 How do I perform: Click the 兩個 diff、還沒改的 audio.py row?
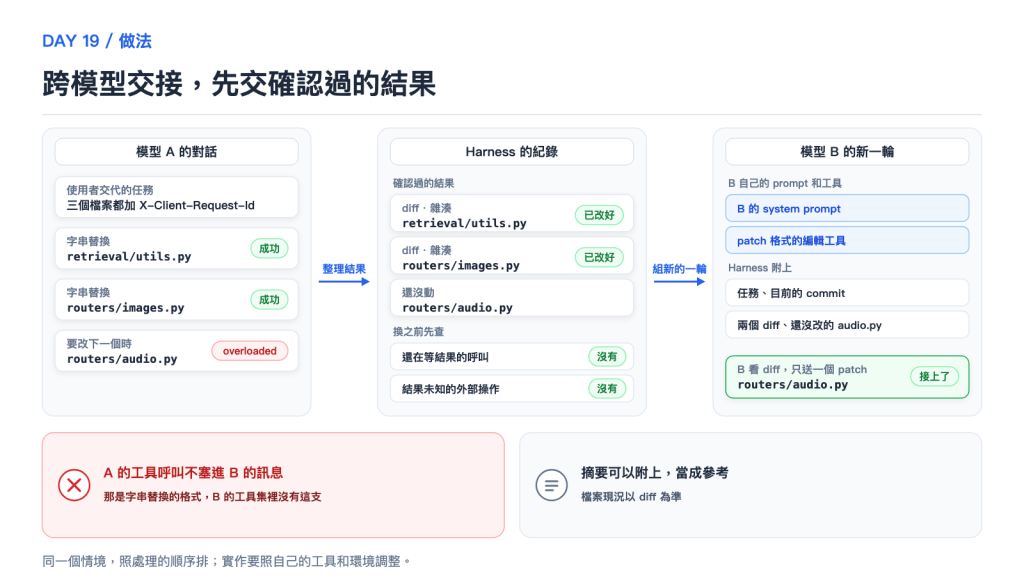tap(847, 325)
